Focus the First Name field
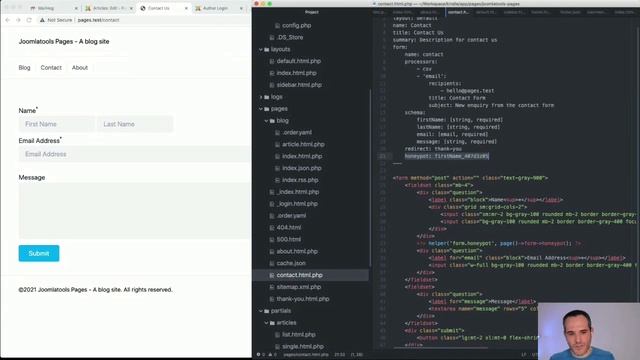 56,124
